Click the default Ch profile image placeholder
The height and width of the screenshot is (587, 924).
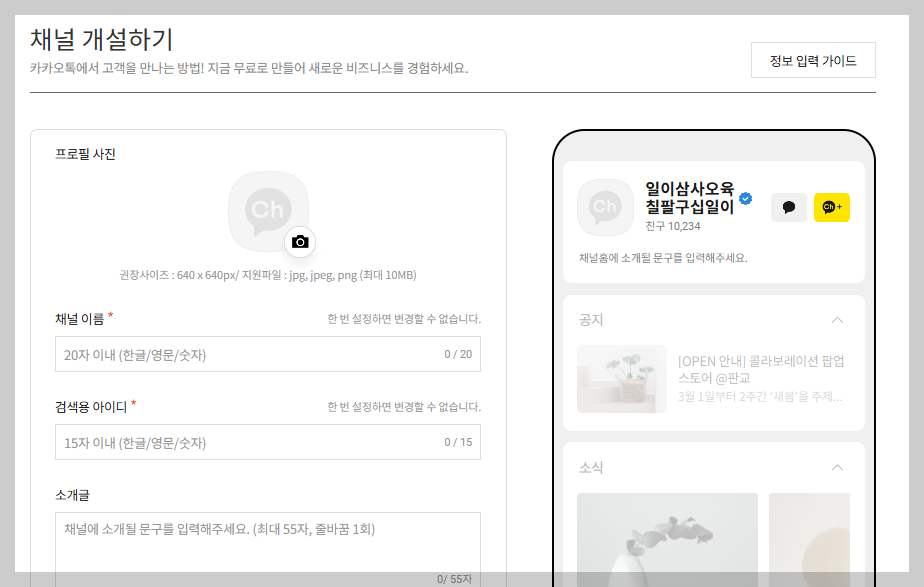[x=268, y=211]
